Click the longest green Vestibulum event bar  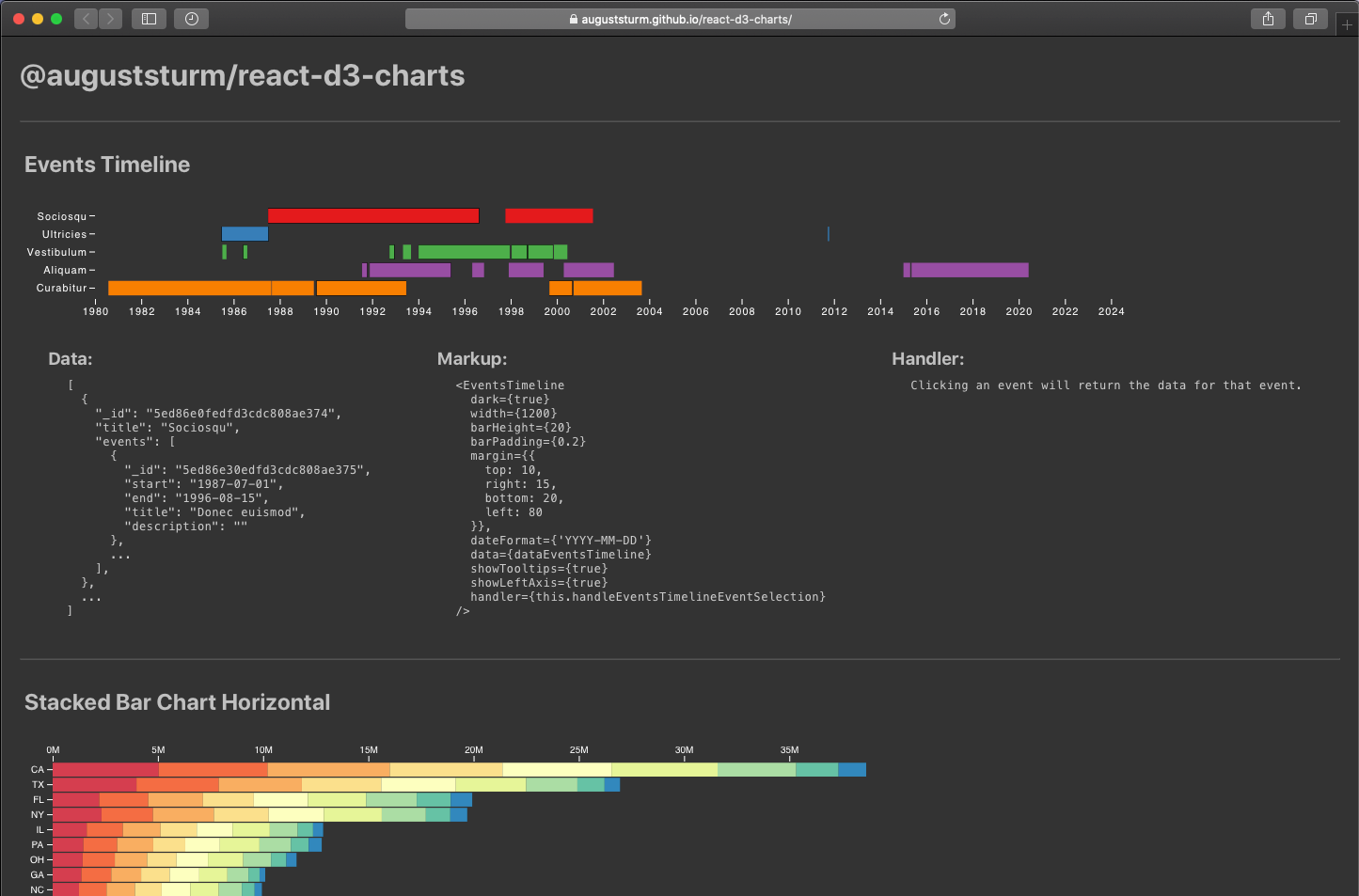tap(464, 252)
